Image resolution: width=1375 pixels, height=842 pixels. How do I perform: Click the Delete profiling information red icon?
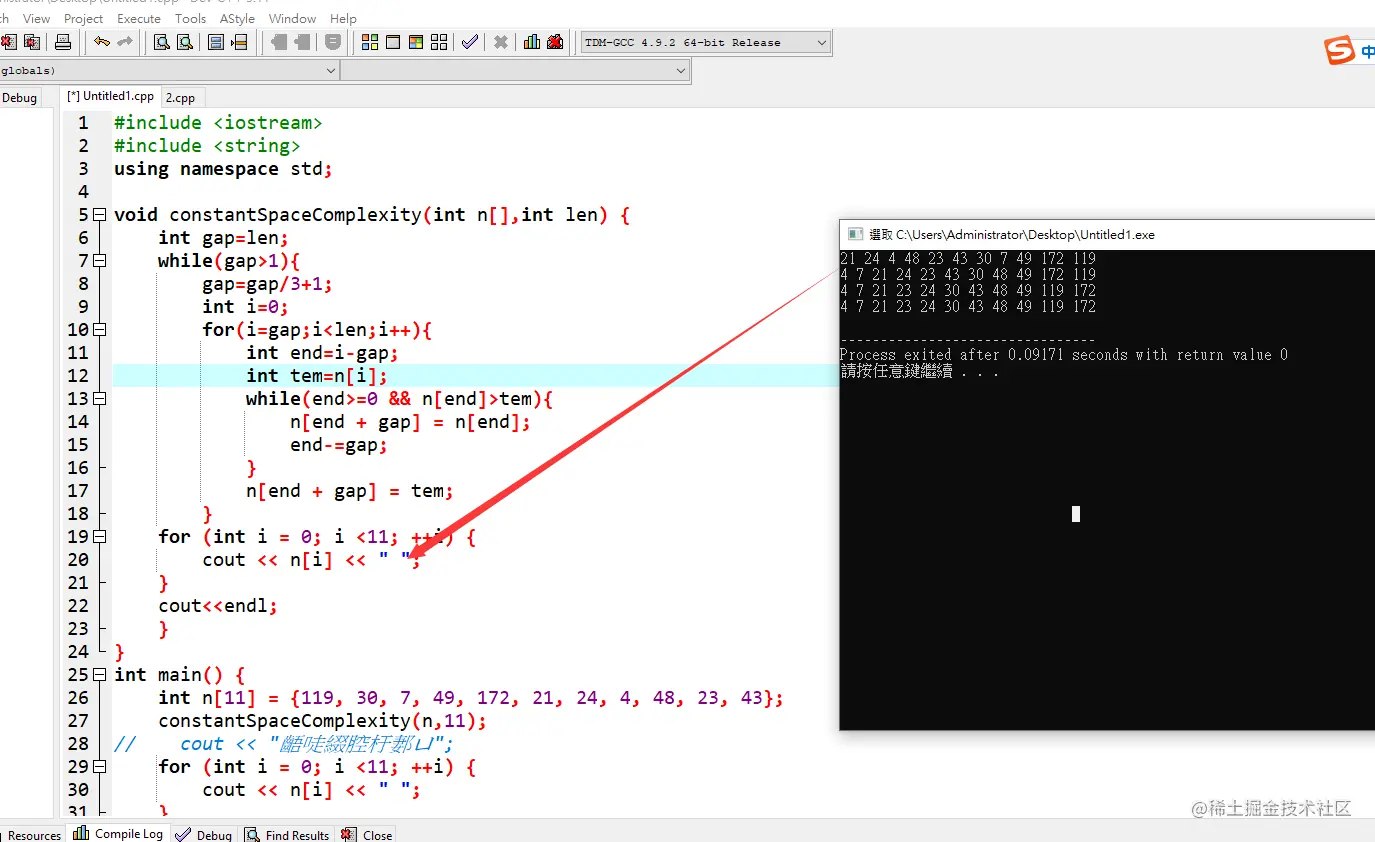(556, 42)
